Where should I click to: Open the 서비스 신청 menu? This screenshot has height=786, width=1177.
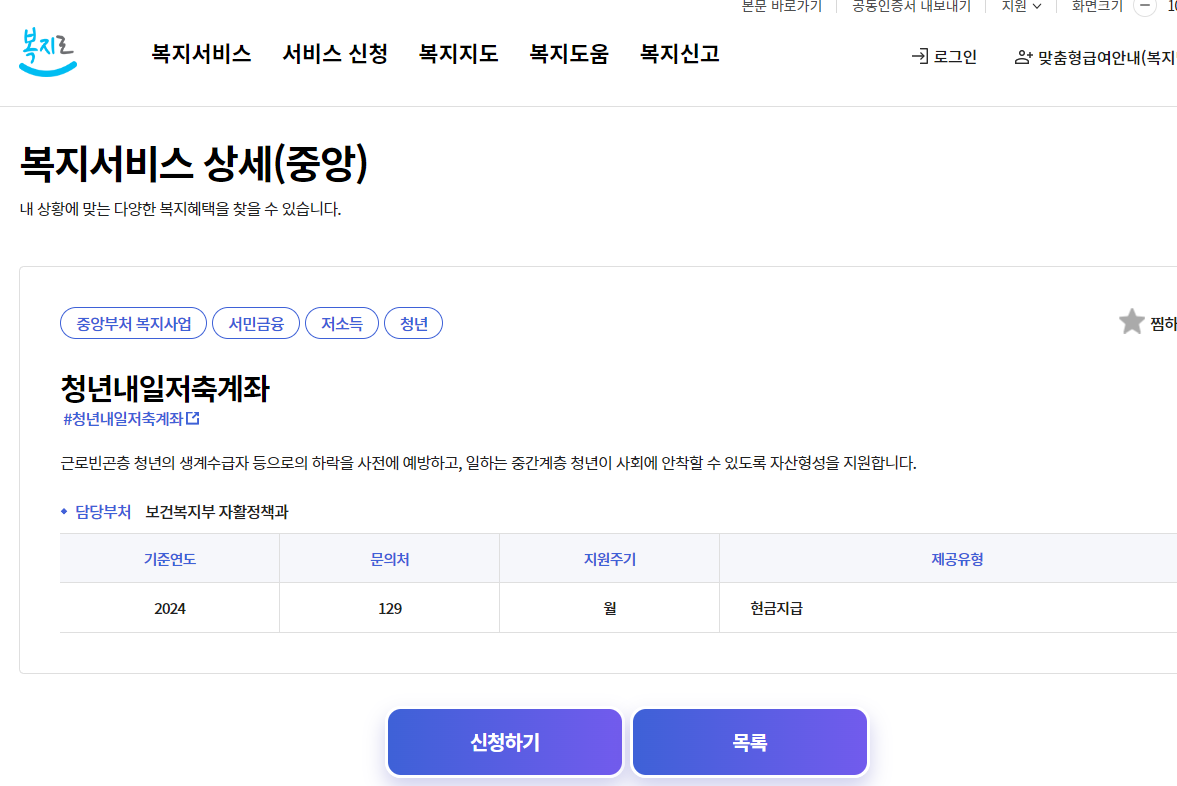coord(335,53)
